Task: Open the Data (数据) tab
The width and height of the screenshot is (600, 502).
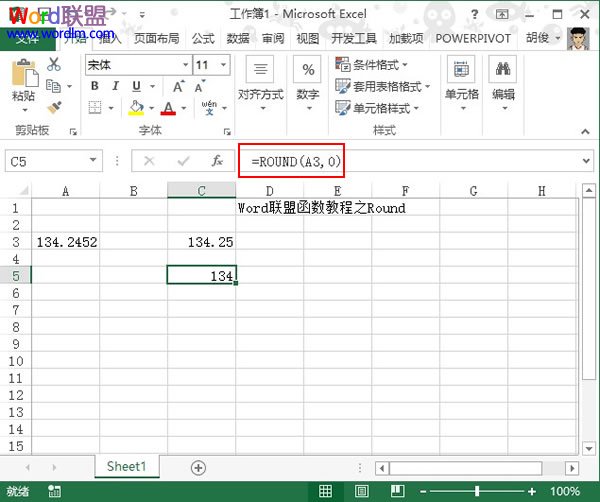Action: 238,38
